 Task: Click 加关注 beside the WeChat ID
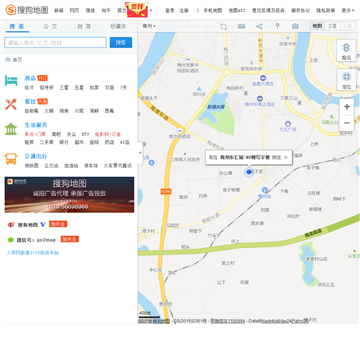point(70,239)
